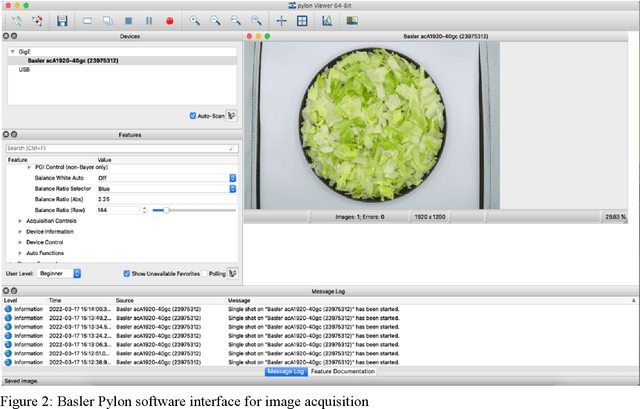Open the Balance Ratio Selector dropdown
Image resolution: width=640 pixels, height=409 pixels.
[165, 188]
